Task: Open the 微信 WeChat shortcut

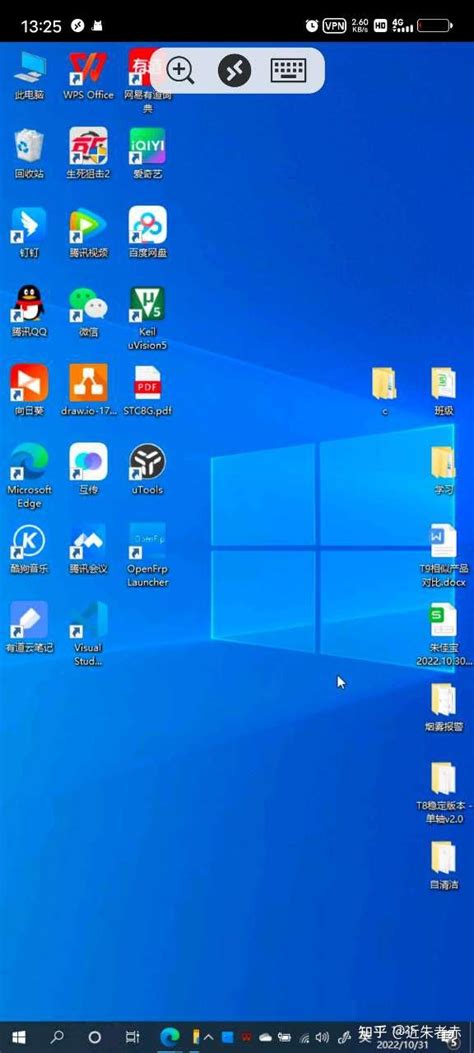Action: pyautogui.click(x=88, y=312)
